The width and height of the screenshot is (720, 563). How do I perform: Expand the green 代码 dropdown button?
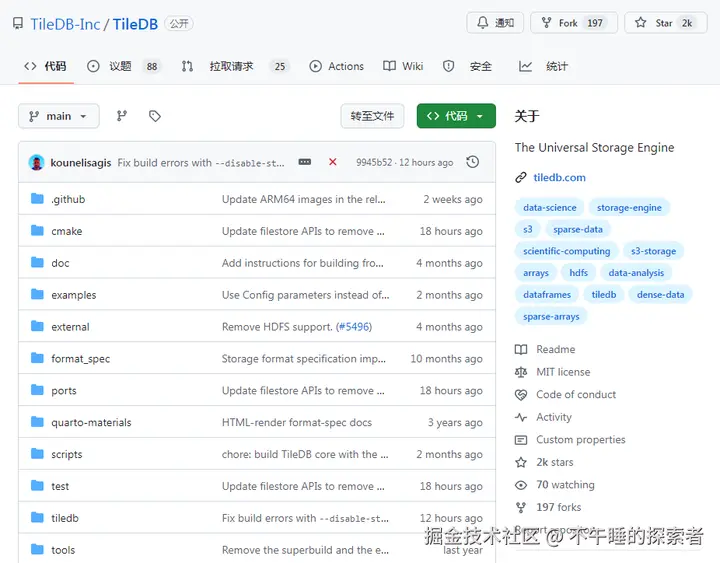(456, 116)
